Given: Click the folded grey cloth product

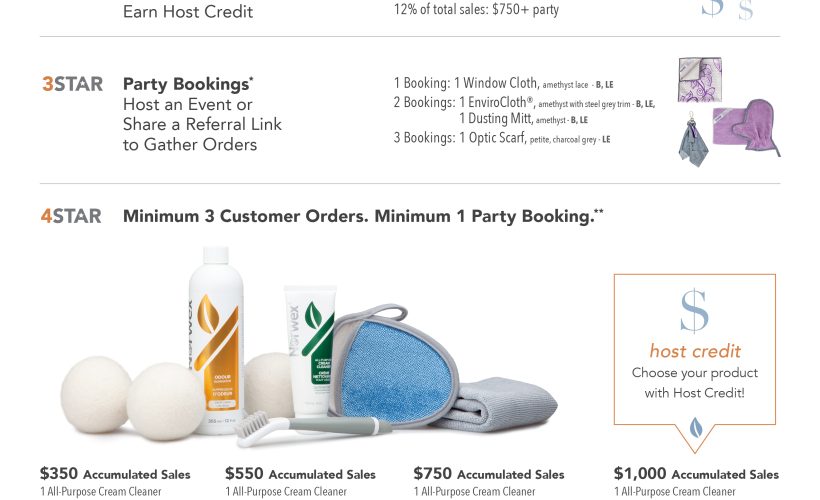Looking at the screenshot, I should click(x=497, y=404).
